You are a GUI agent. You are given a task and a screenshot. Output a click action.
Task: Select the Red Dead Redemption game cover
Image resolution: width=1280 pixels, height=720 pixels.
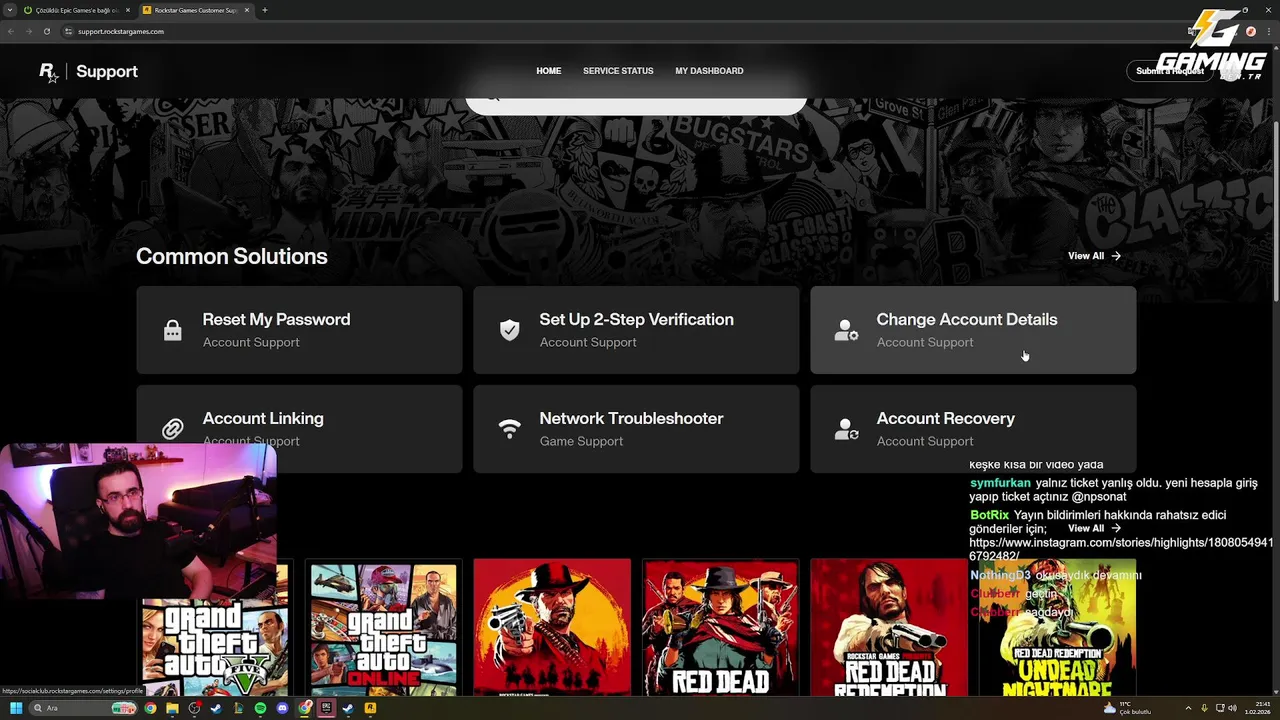click(889, 628)
